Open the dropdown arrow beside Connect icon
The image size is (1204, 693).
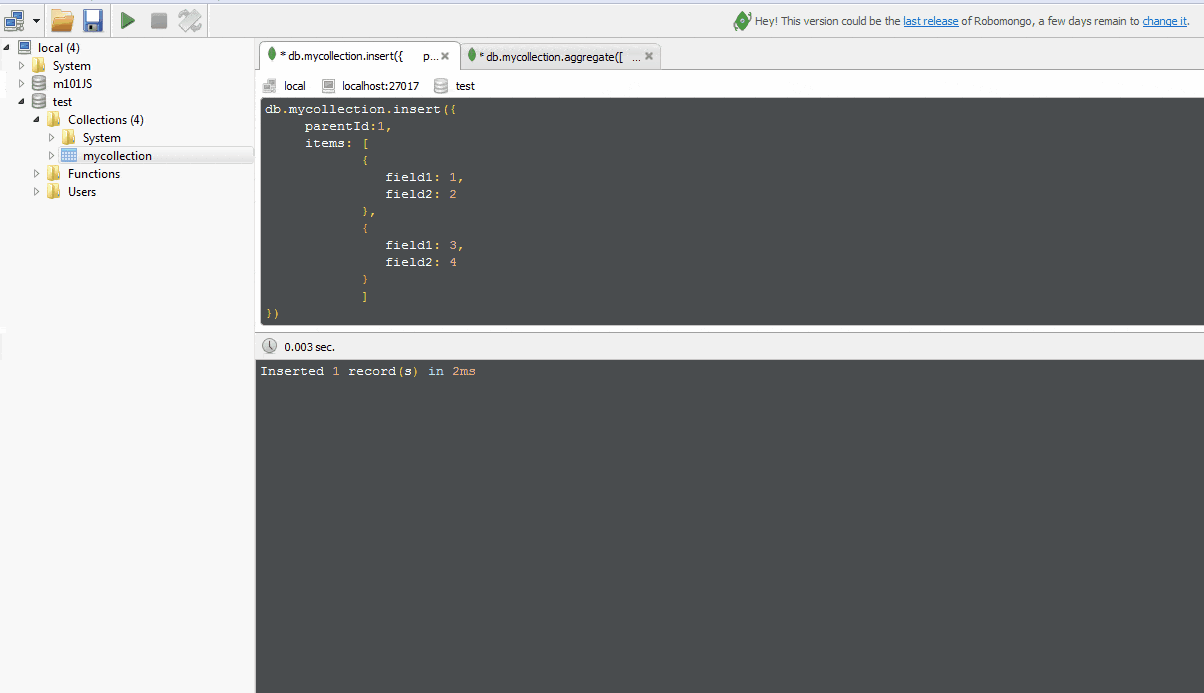point(37,21)
